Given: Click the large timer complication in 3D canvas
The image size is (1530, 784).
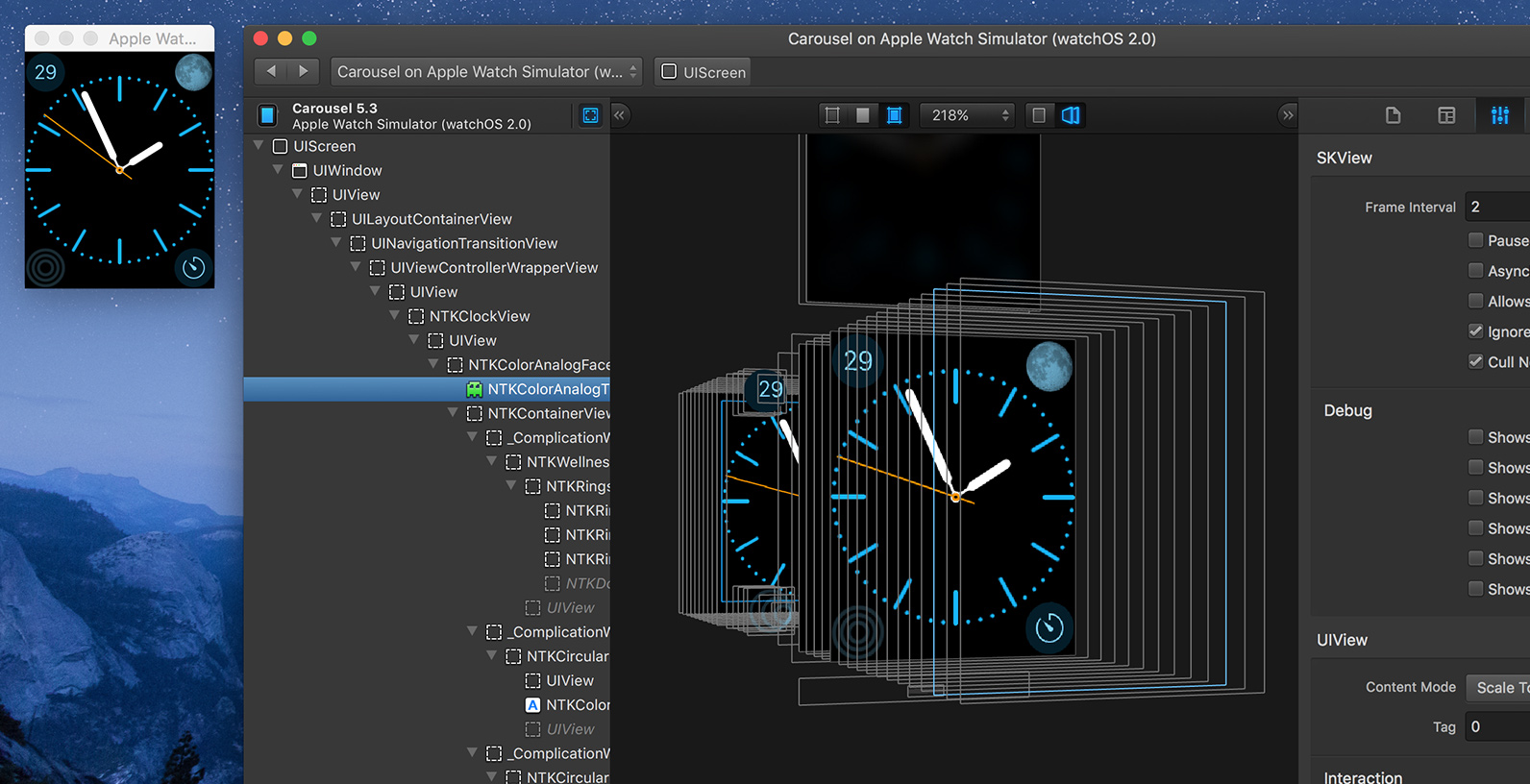Looking at the screenshot, I should coord(1049,628).
